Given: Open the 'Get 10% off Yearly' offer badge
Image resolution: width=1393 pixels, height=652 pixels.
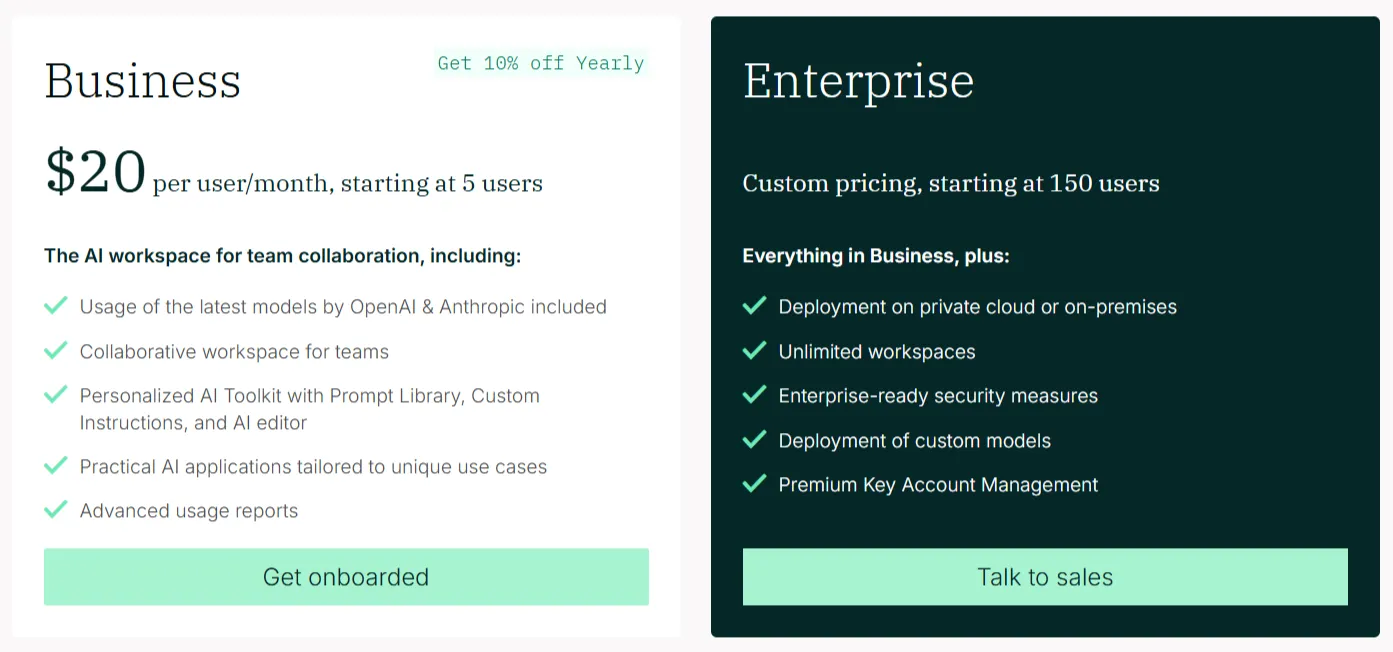Looking at the screenshot, I should pyautogui.click(x=540, y=63).
